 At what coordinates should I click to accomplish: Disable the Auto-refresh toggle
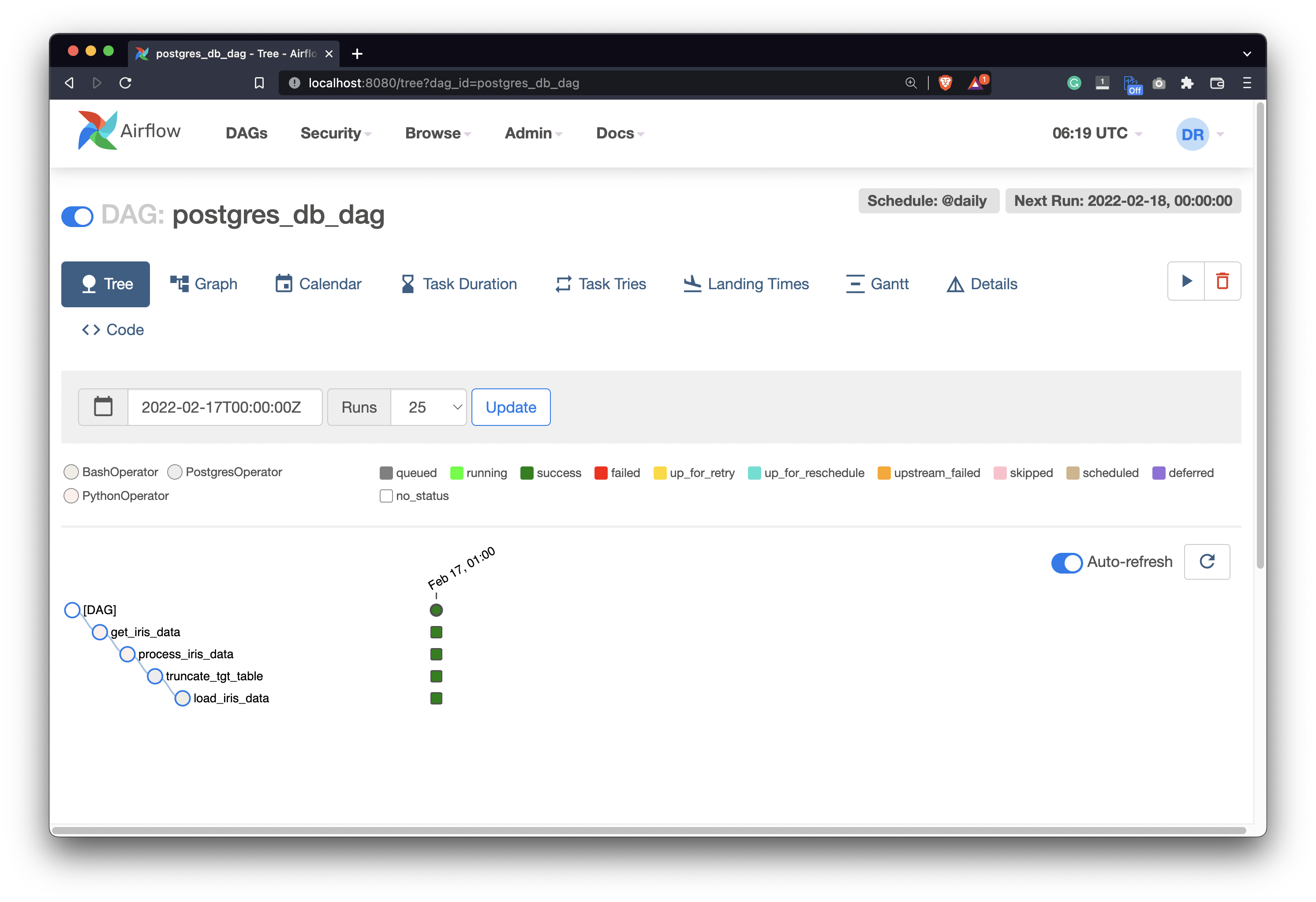click(x=1066, y=562)
